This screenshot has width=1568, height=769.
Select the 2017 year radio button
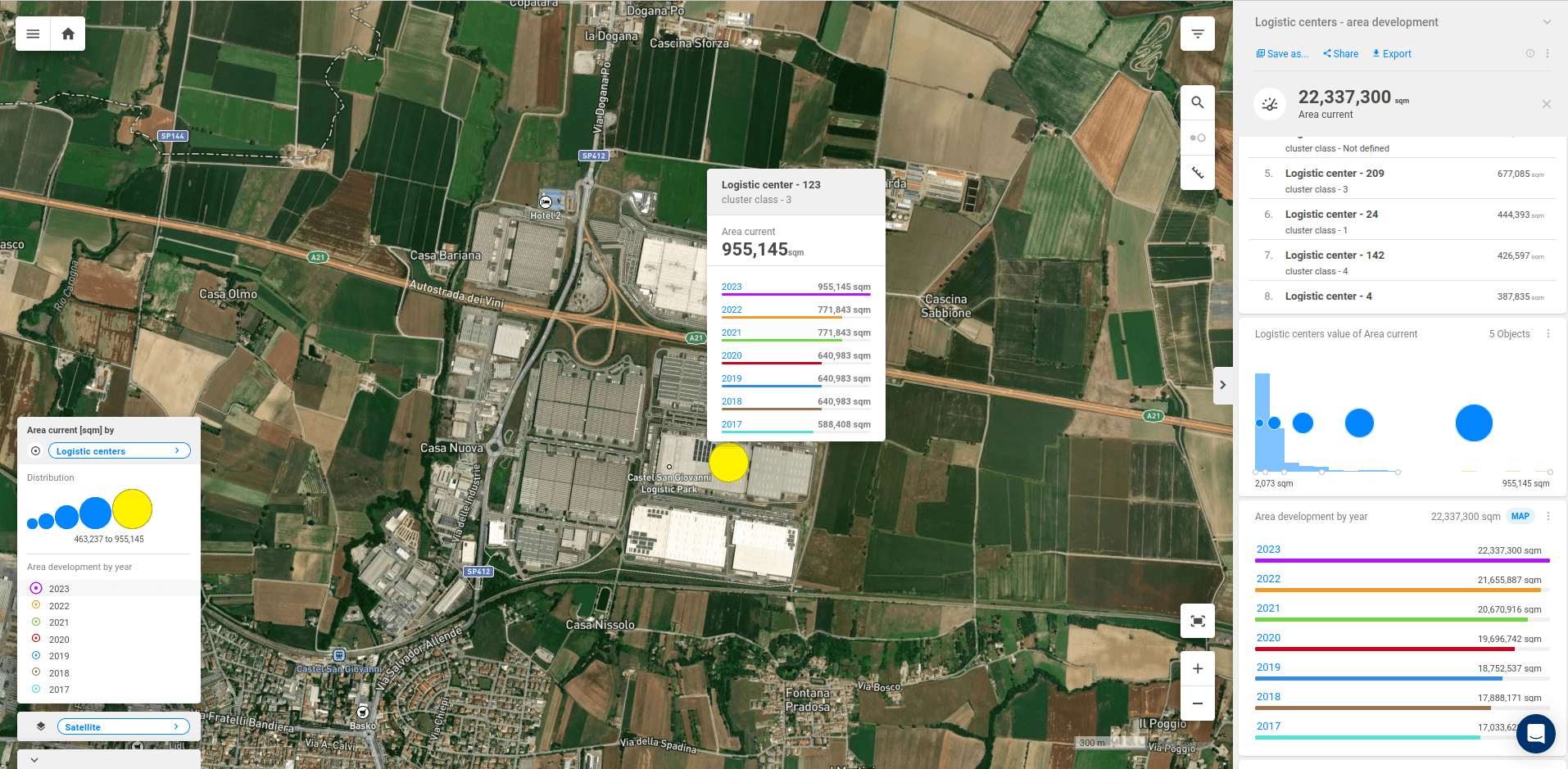[x=36, y=689]
